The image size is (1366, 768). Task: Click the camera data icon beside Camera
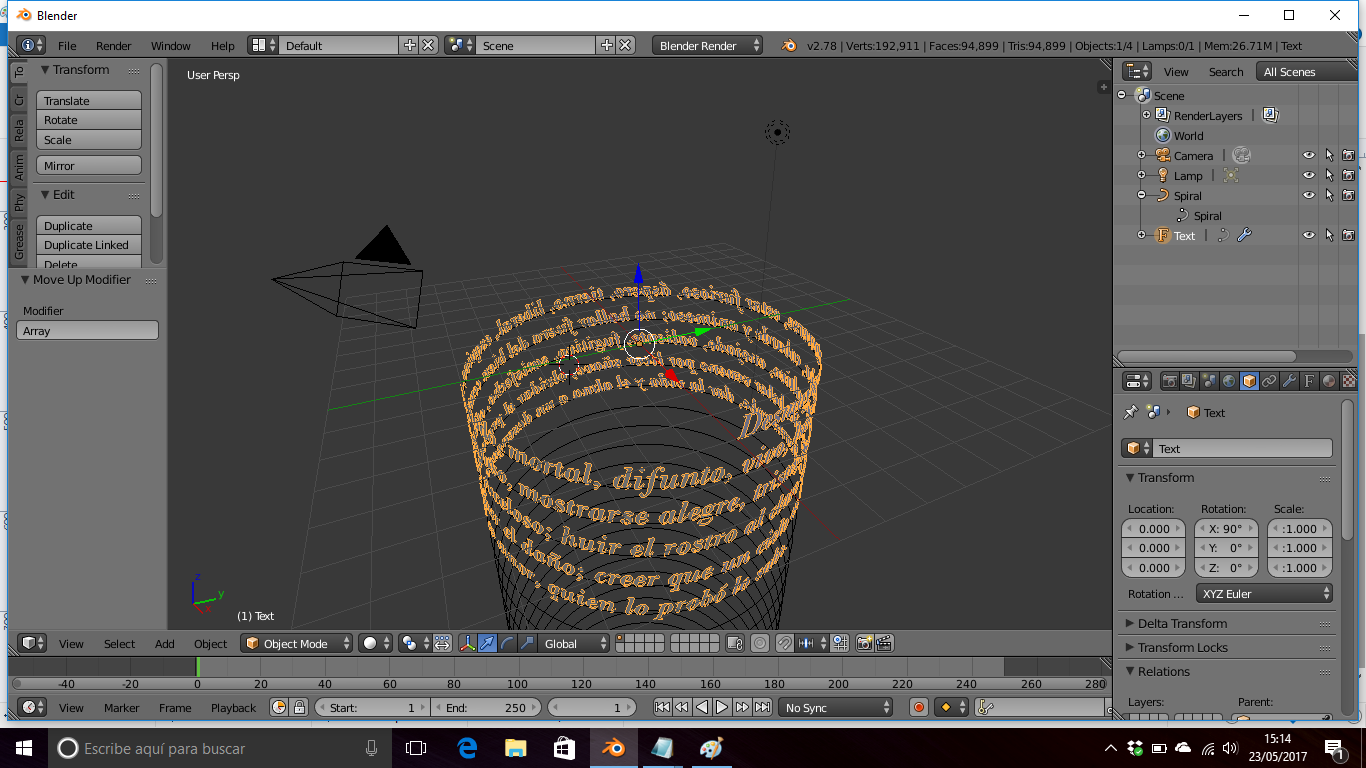pos(1241,155)
